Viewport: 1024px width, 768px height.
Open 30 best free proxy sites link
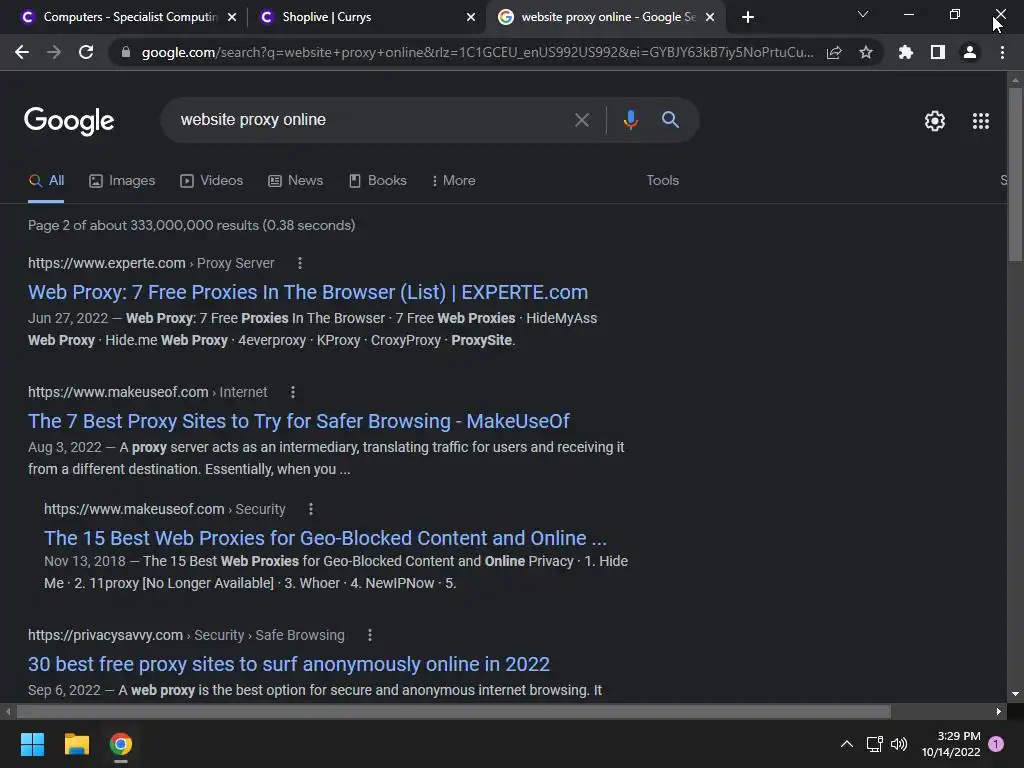pyautogui.click(x=289, y=664)
